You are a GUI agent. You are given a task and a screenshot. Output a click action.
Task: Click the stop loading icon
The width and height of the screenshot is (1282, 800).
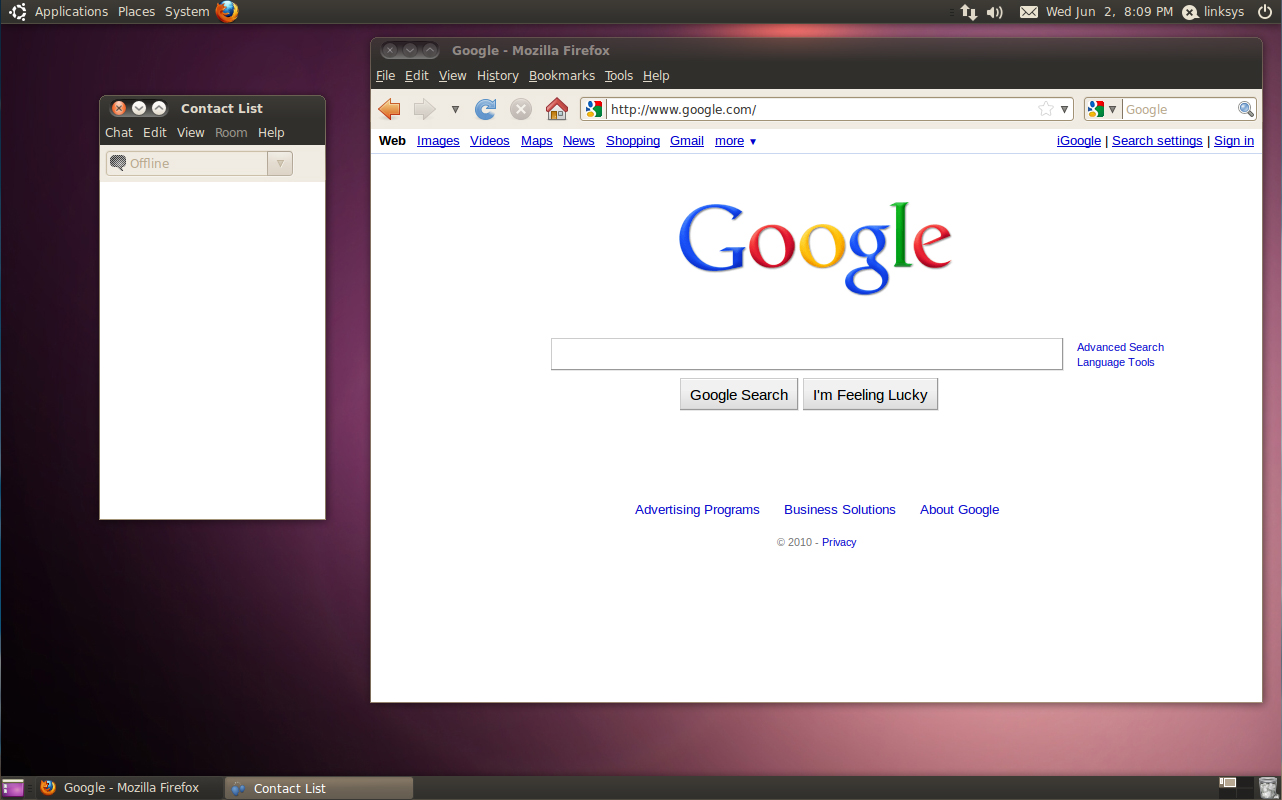tap(521, 109)
